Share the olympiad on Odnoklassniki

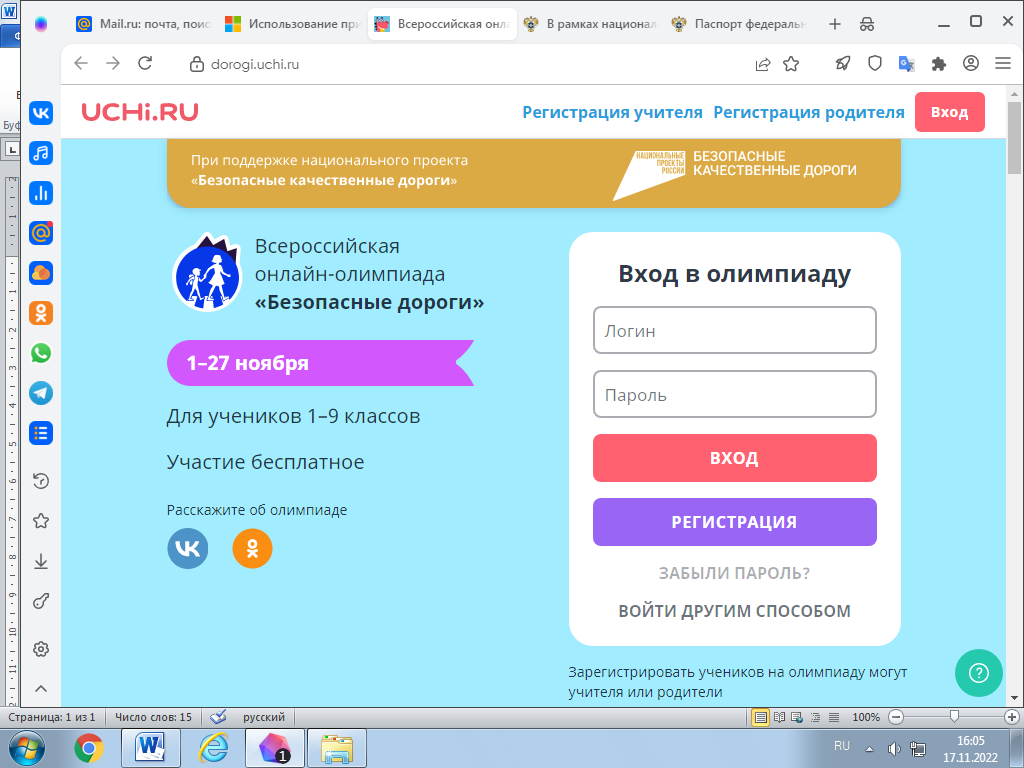point(252,549)
